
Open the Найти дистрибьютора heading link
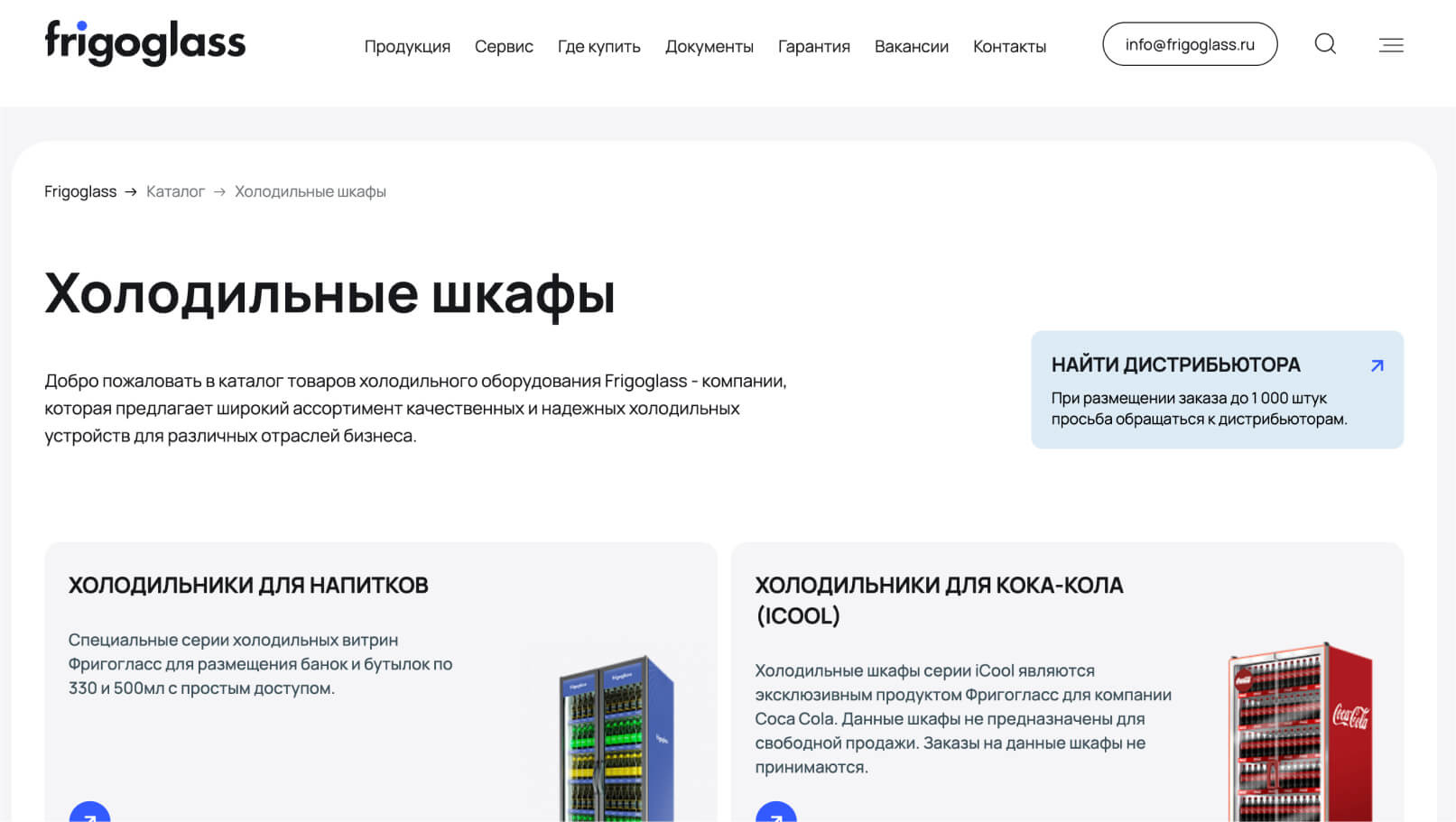tap(1175, 365)
